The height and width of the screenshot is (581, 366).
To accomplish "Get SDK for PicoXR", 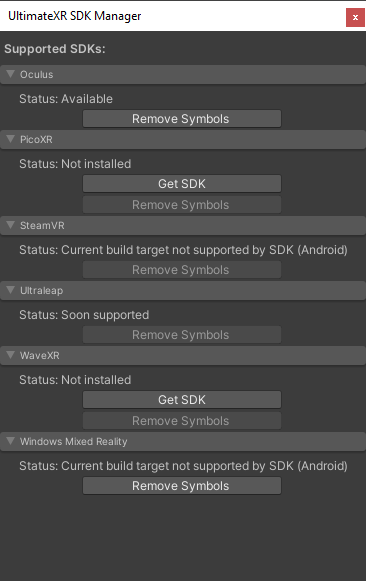I will pos(182,183).
